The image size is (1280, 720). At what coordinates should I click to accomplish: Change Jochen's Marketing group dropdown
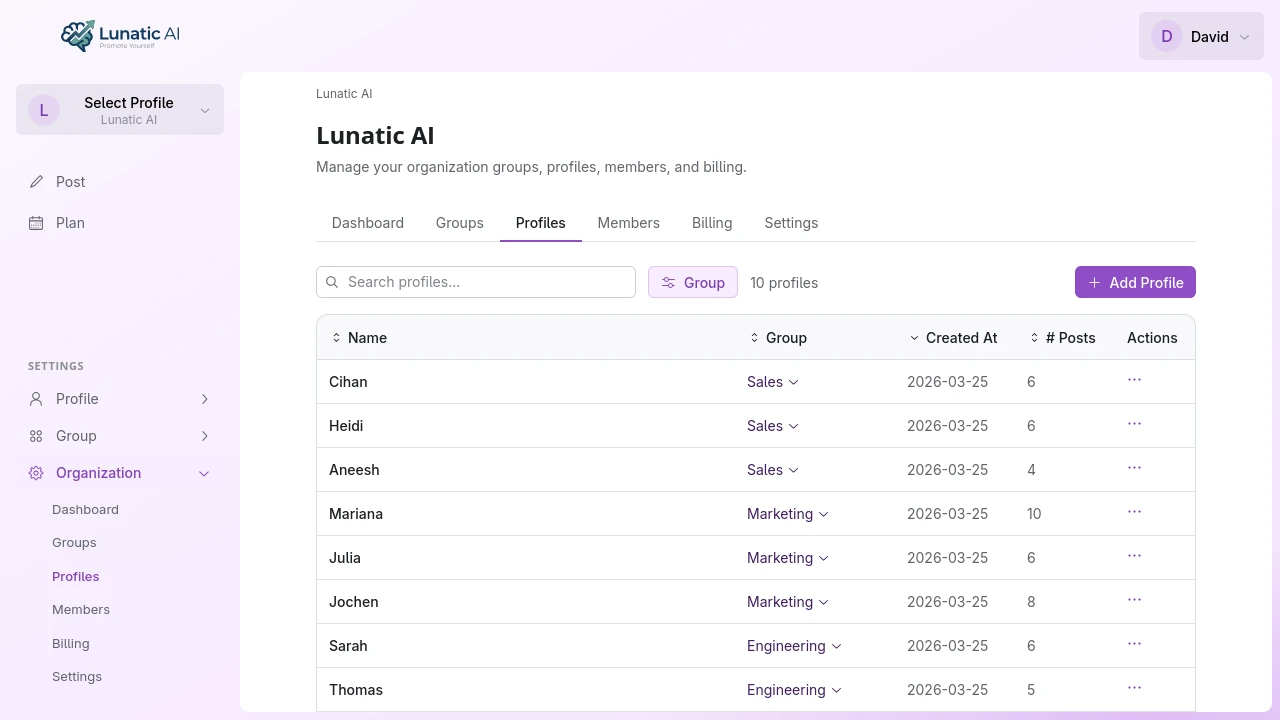[788, 602]
